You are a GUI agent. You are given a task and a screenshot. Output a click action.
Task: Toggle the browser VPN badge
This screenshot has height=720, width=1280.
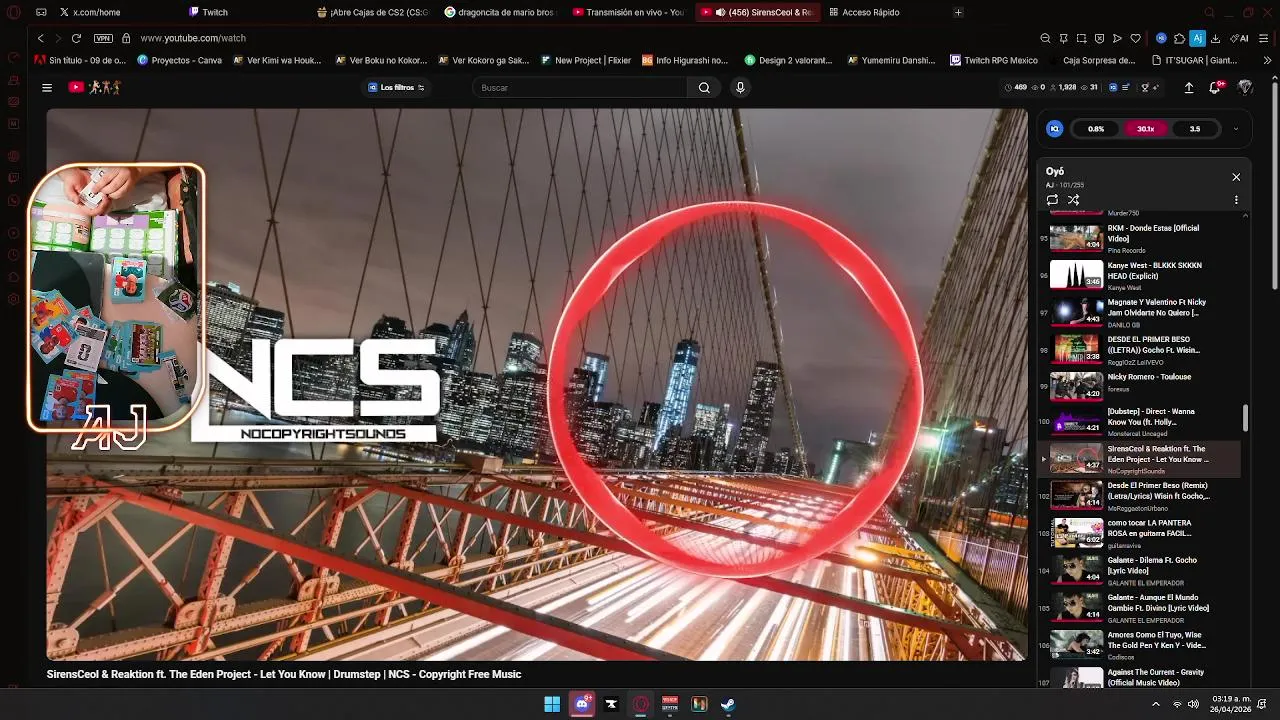pos(103,38)
